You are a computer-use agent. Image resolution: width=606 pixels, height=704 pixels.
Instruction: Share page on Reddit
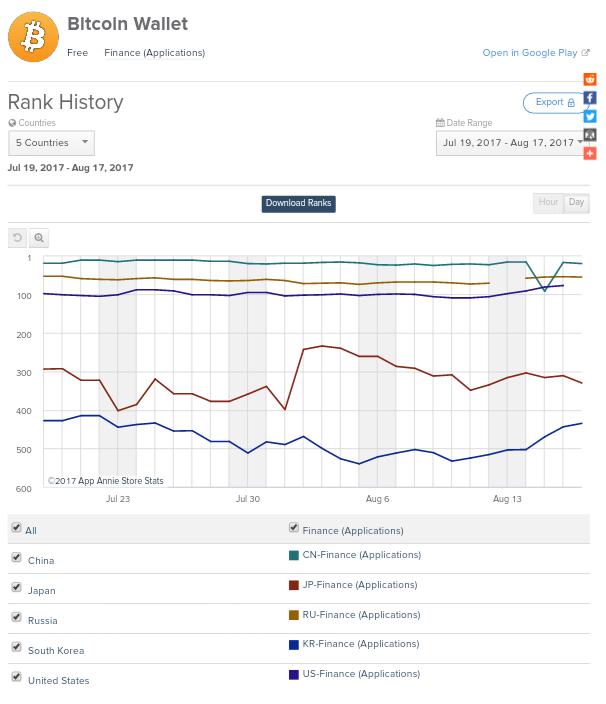coord(590,79)
